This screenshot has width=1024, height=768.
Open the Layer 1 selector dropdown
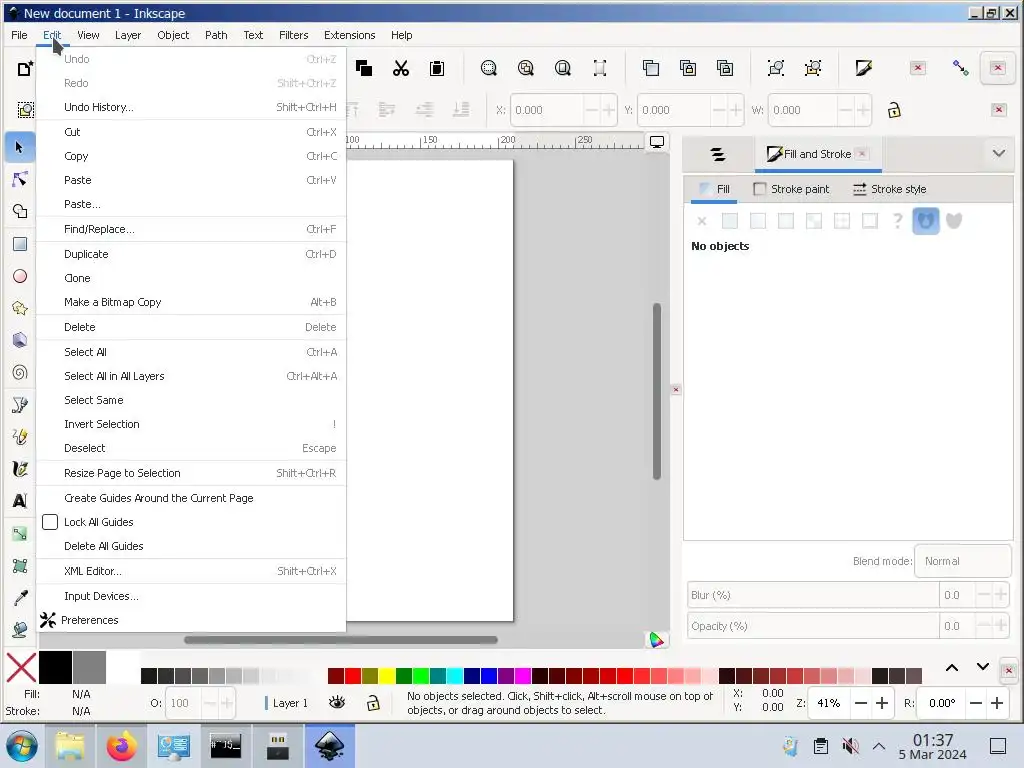pos(287,703)
